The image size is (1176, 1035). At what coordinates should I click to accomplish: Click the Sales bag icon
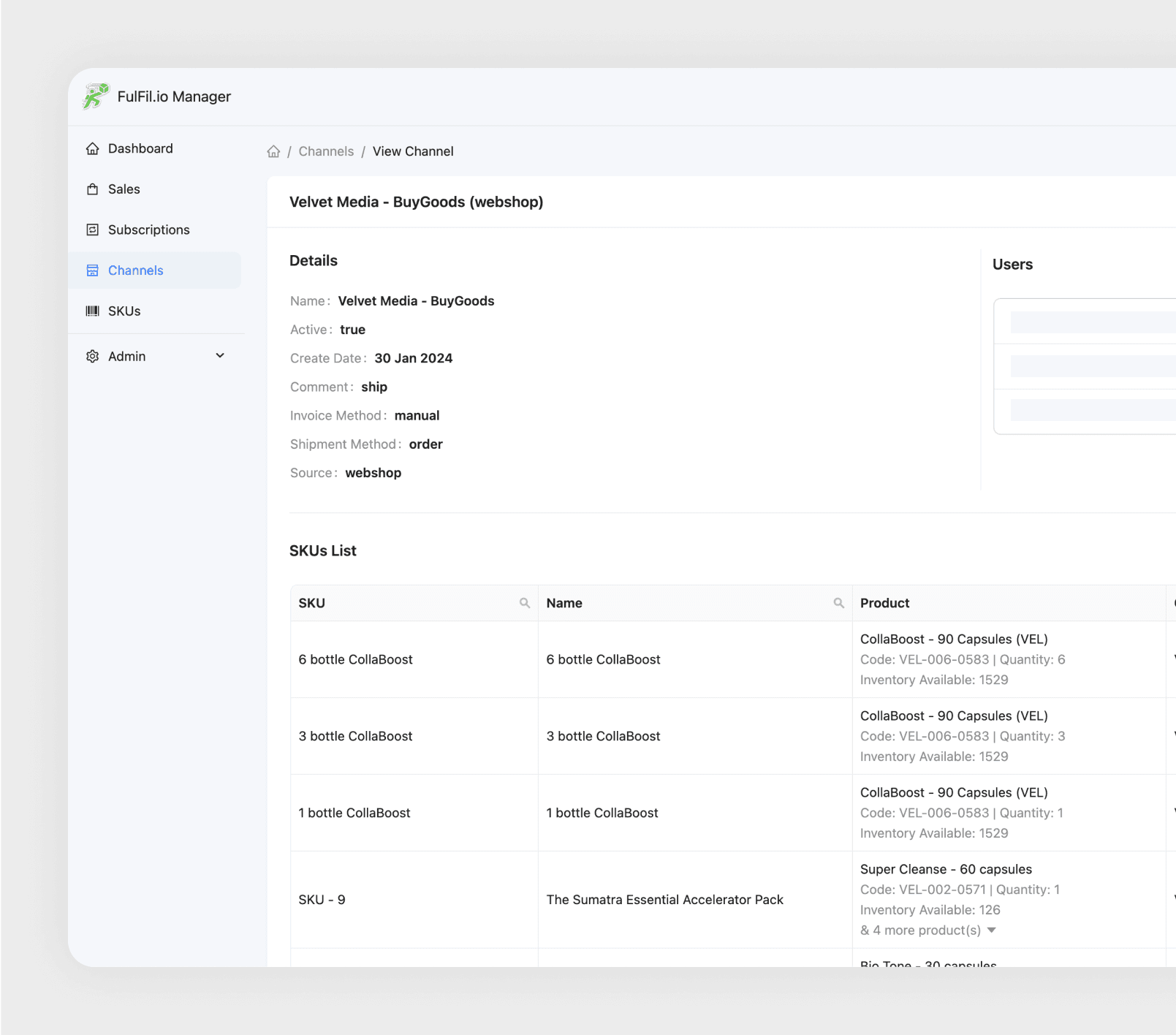coord(93,189)
